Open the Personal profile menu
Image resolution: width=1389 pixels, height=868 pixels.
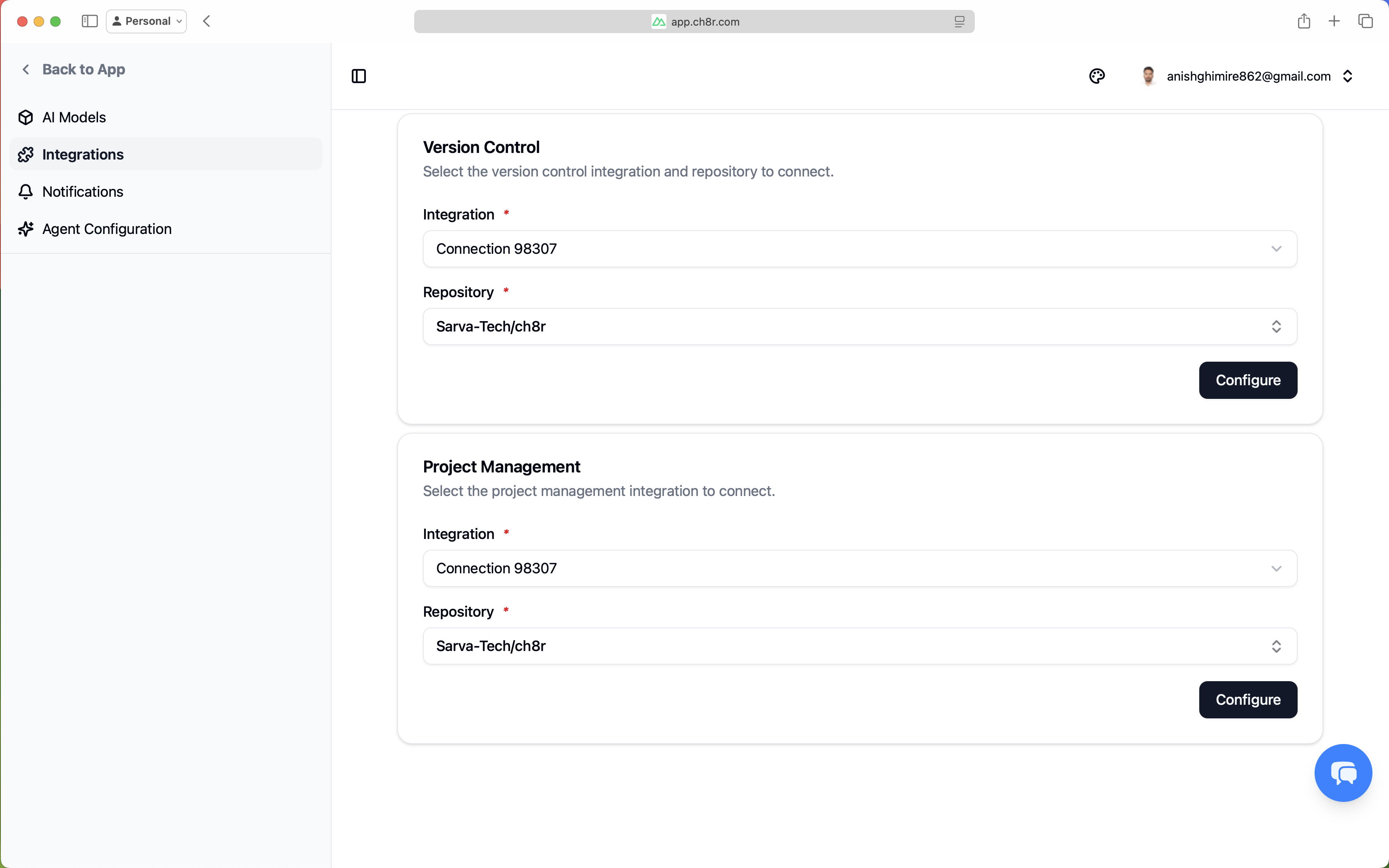[x=146, y=21]
